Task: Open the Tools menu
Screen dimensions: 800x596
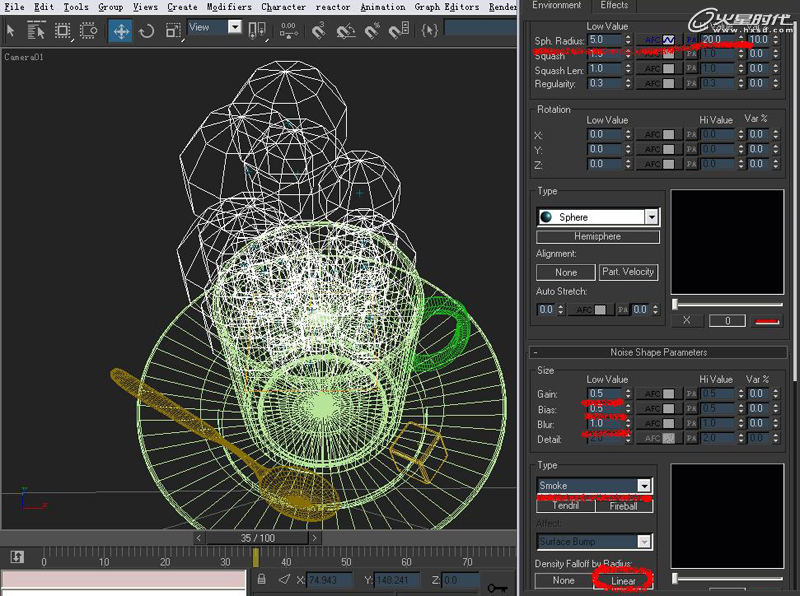Action: click(x=76, y=7)
